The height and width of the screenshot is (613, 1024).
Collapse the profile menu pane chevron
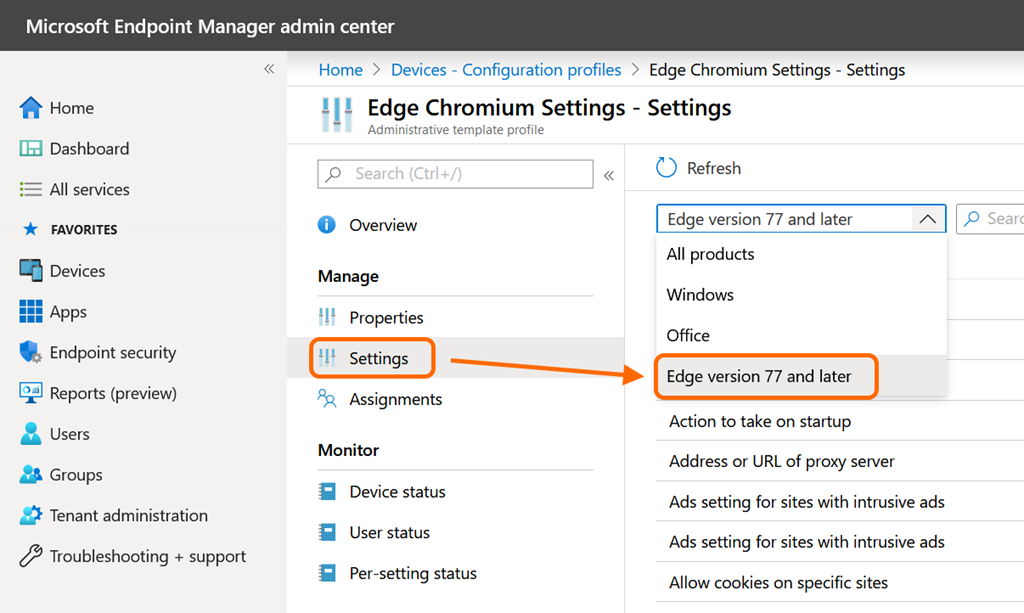[x=608, y=175]
